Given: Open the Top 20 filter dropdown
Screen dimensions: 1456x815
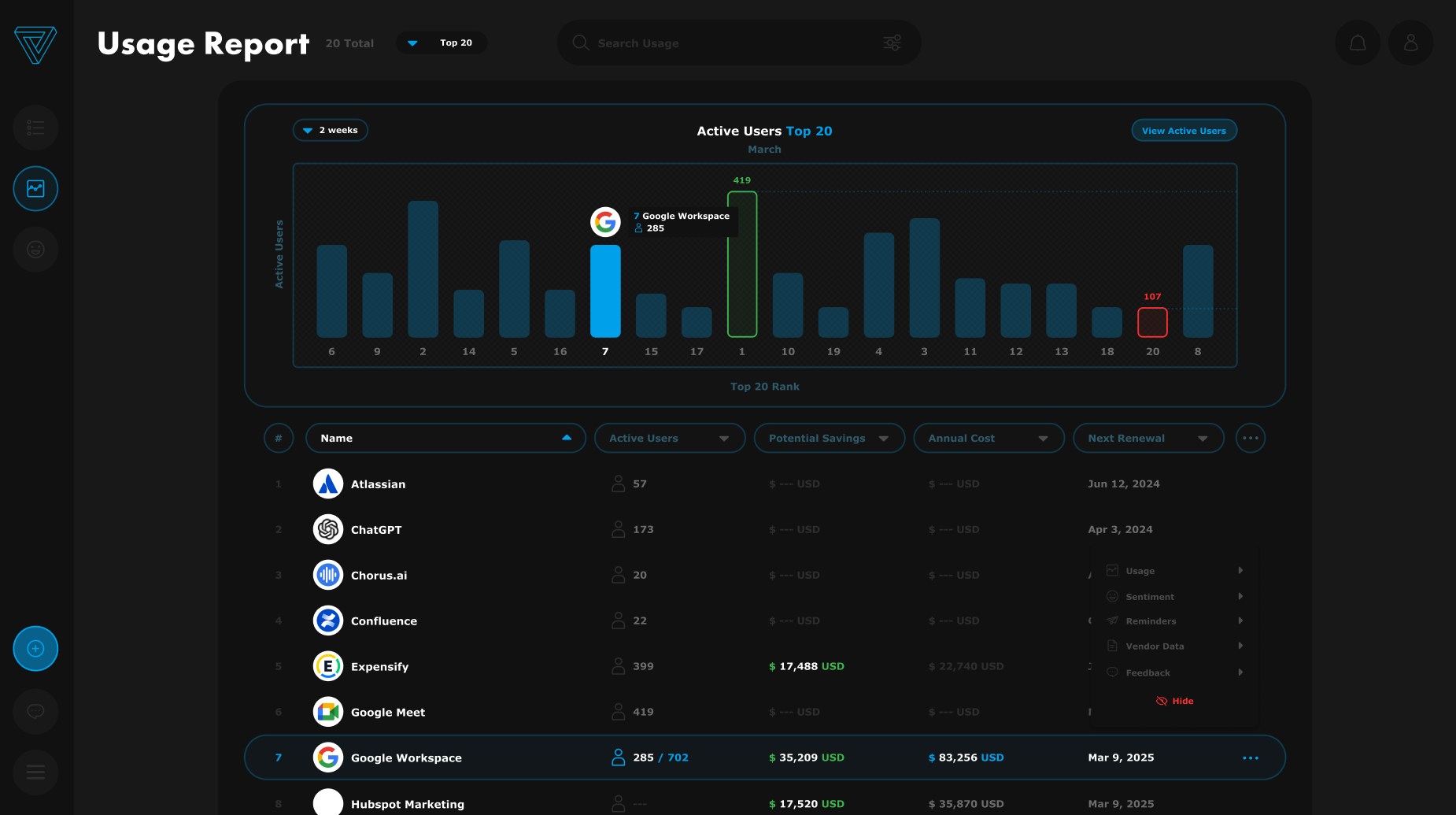Looking at the screenshot, I should point(442,43).
